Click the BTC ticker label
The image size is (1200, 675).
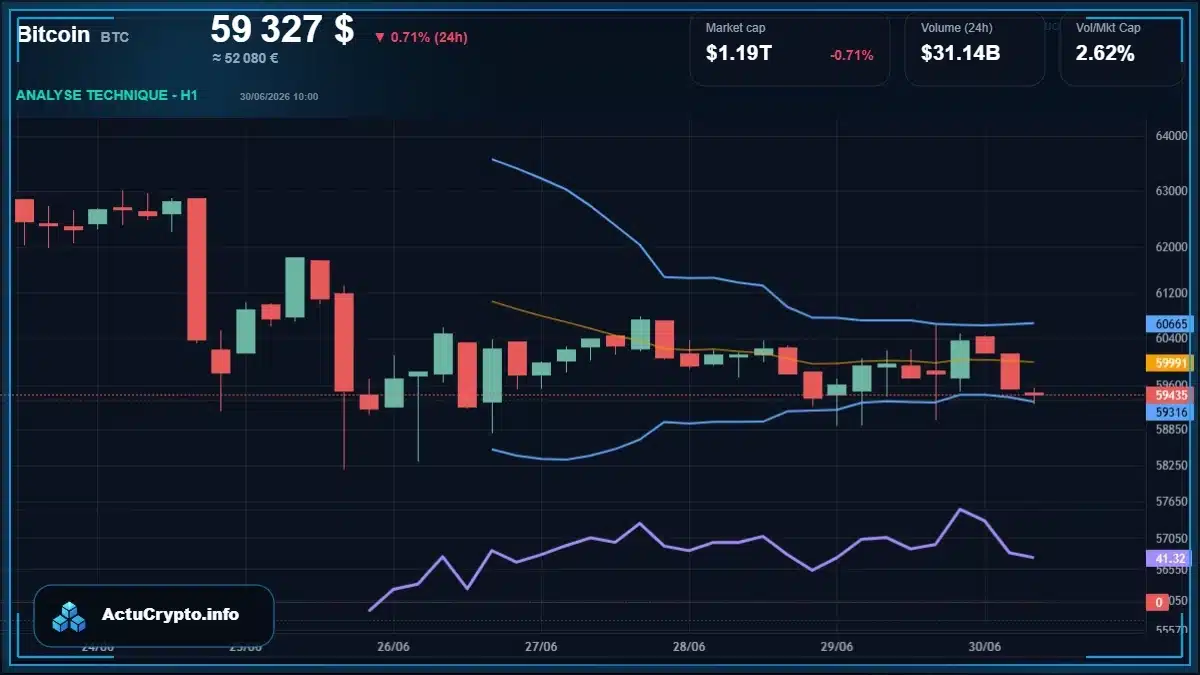[115, 37]
